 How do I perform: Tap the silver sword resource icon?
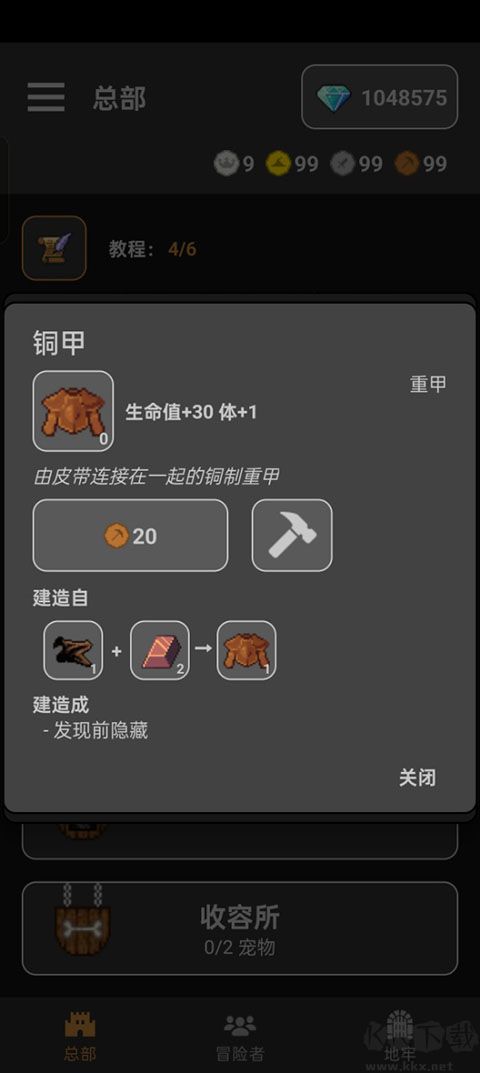pyautogui.click(x=342, y=164)
